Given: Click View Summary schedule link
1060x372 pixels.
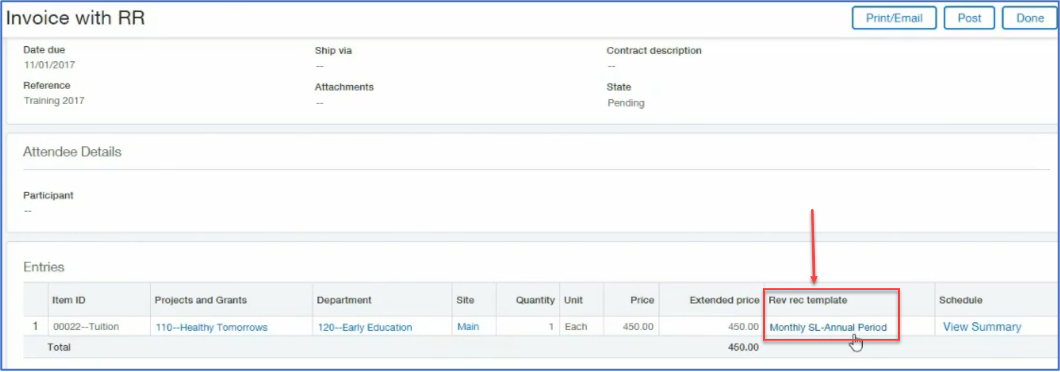Looking at the screenshot, I should 982,327.
